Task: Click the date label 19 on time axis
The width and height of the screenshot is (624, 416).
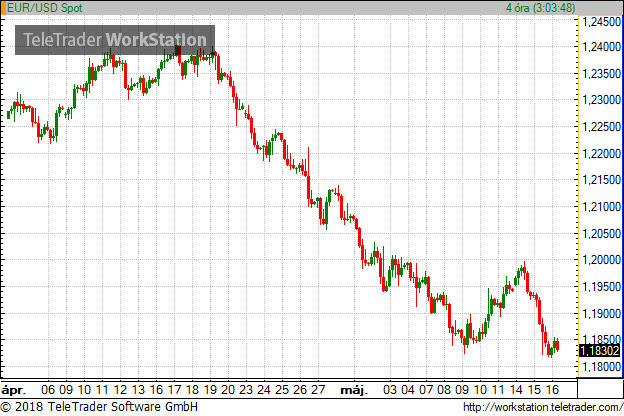Action: tap(210, 390)
